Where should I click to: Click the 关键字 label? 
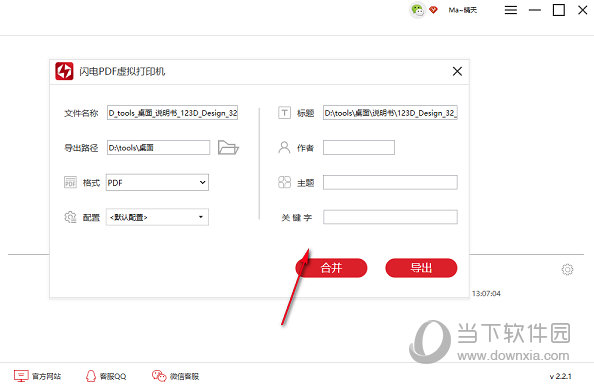297,218
